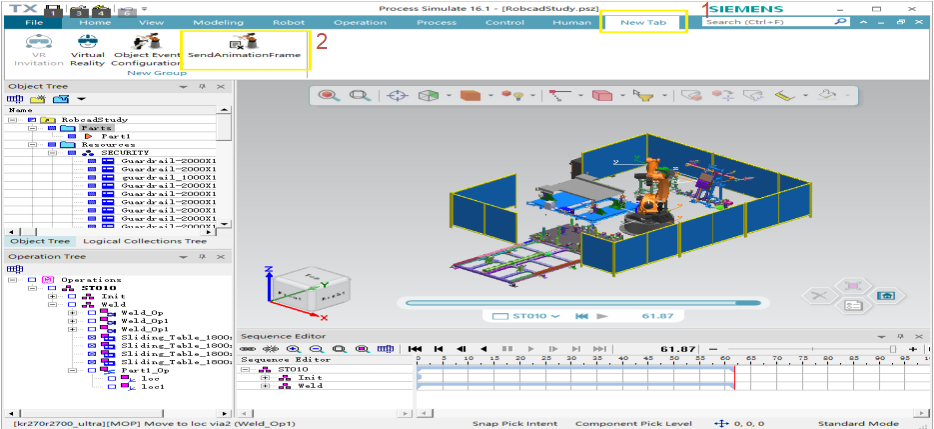Click the navigation cube in viewport

click(303, 290)
